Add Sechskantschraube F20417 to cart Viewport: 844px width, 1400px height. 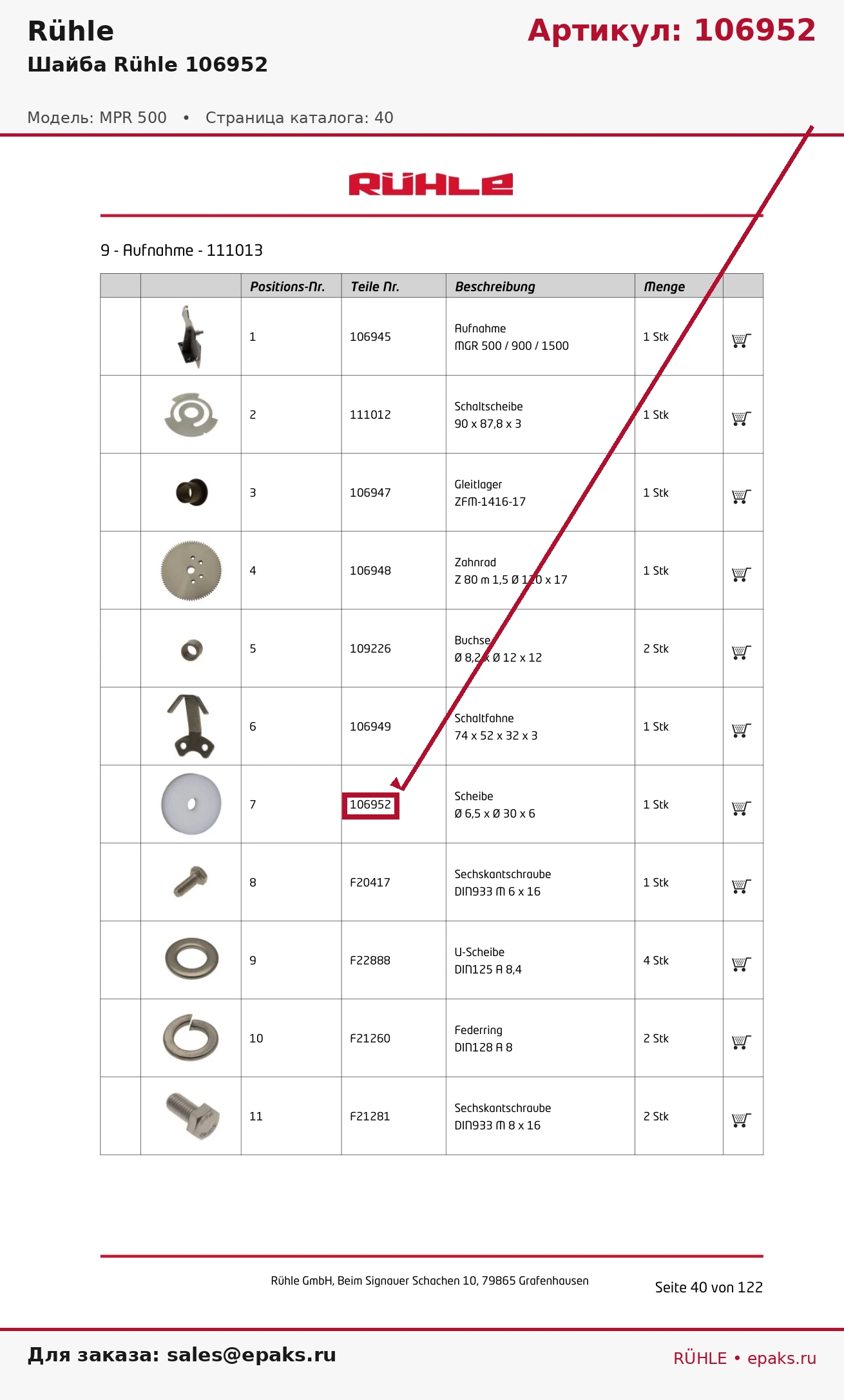(x=742, y=887)
